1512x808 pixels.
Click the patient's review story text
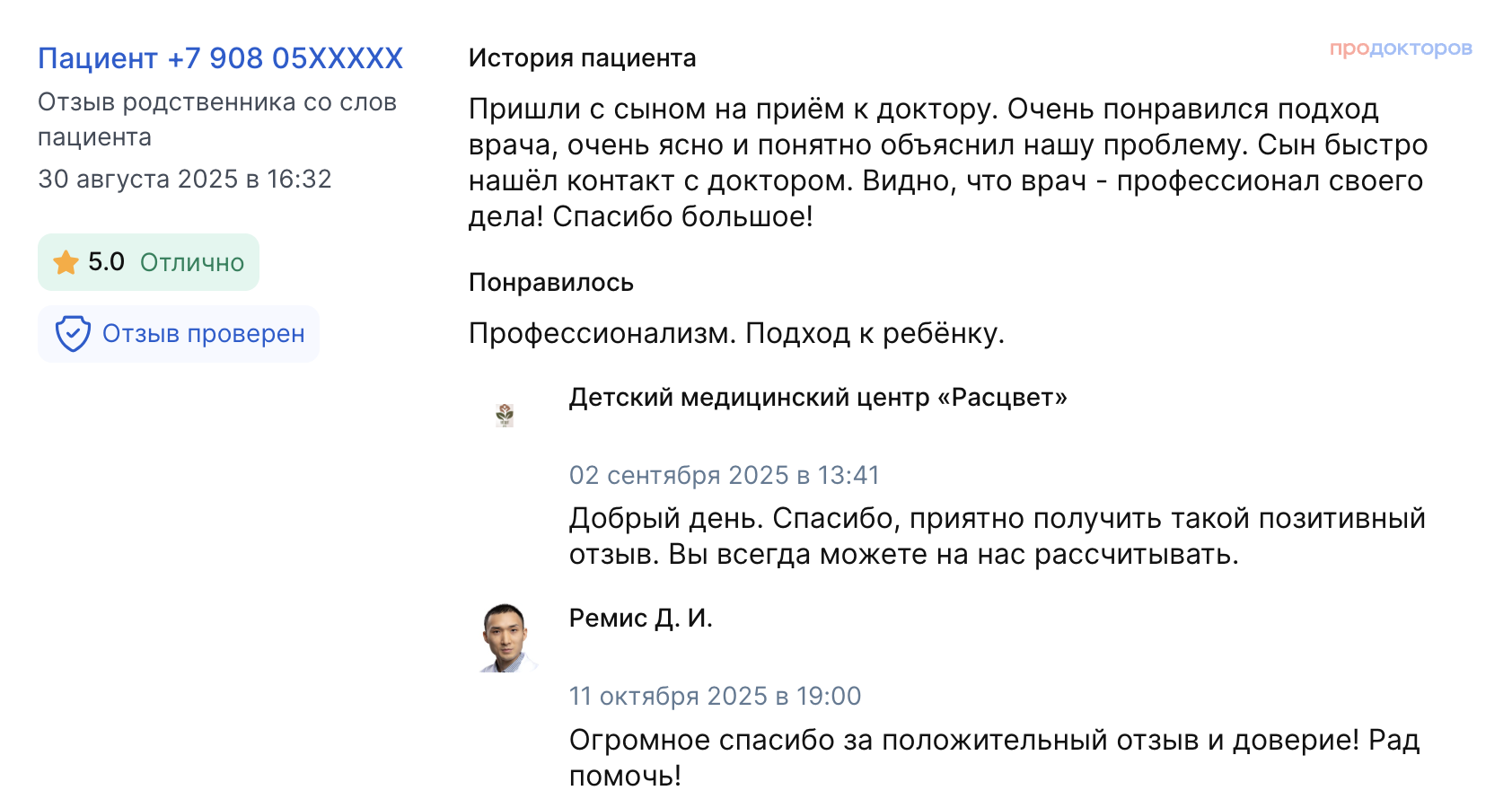pos(947,162)
